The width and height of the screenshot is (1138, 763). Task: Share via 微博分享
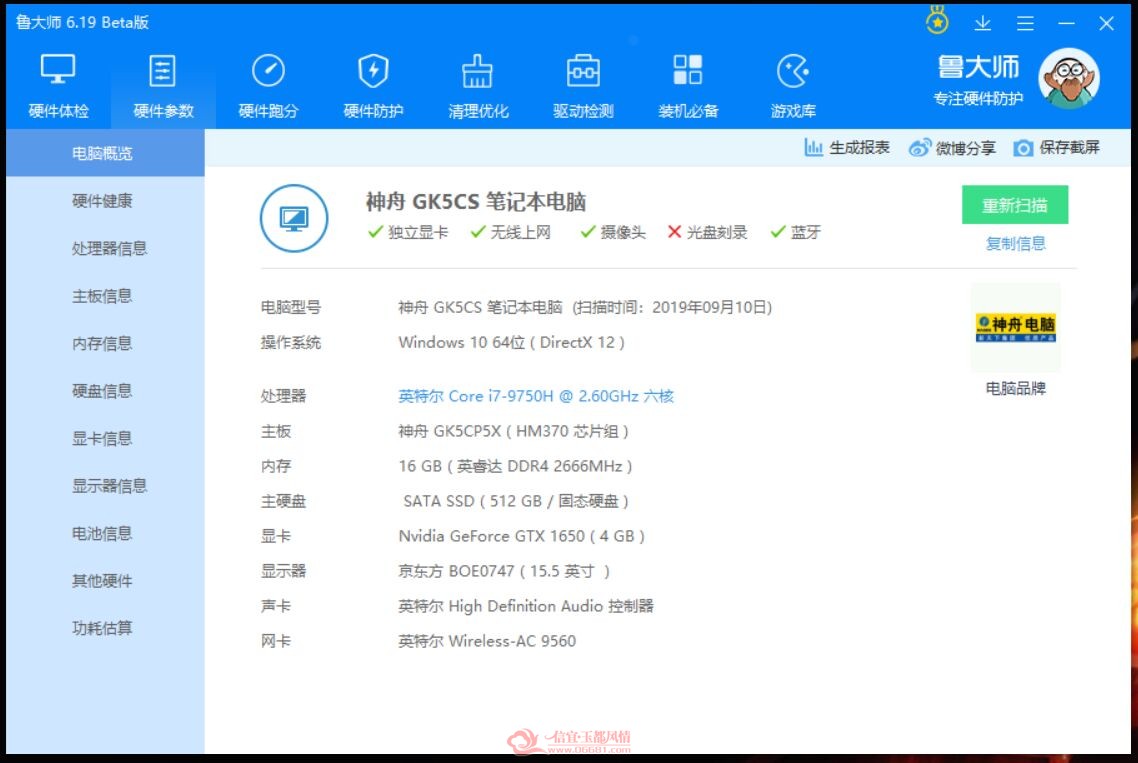pos(951,147)
